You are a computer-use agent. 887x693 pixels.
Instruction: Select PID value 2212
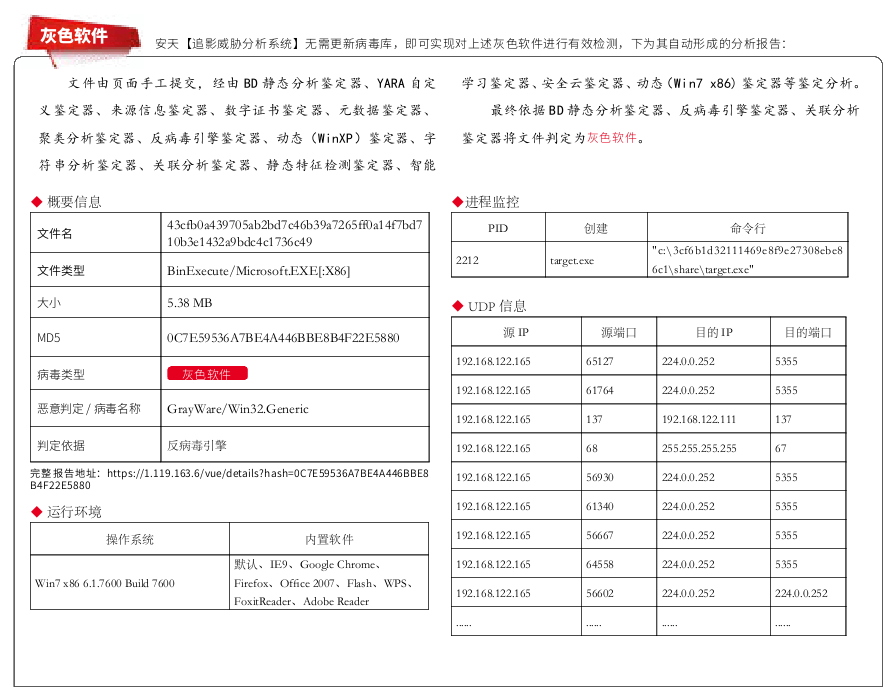[x=467, y=260]
